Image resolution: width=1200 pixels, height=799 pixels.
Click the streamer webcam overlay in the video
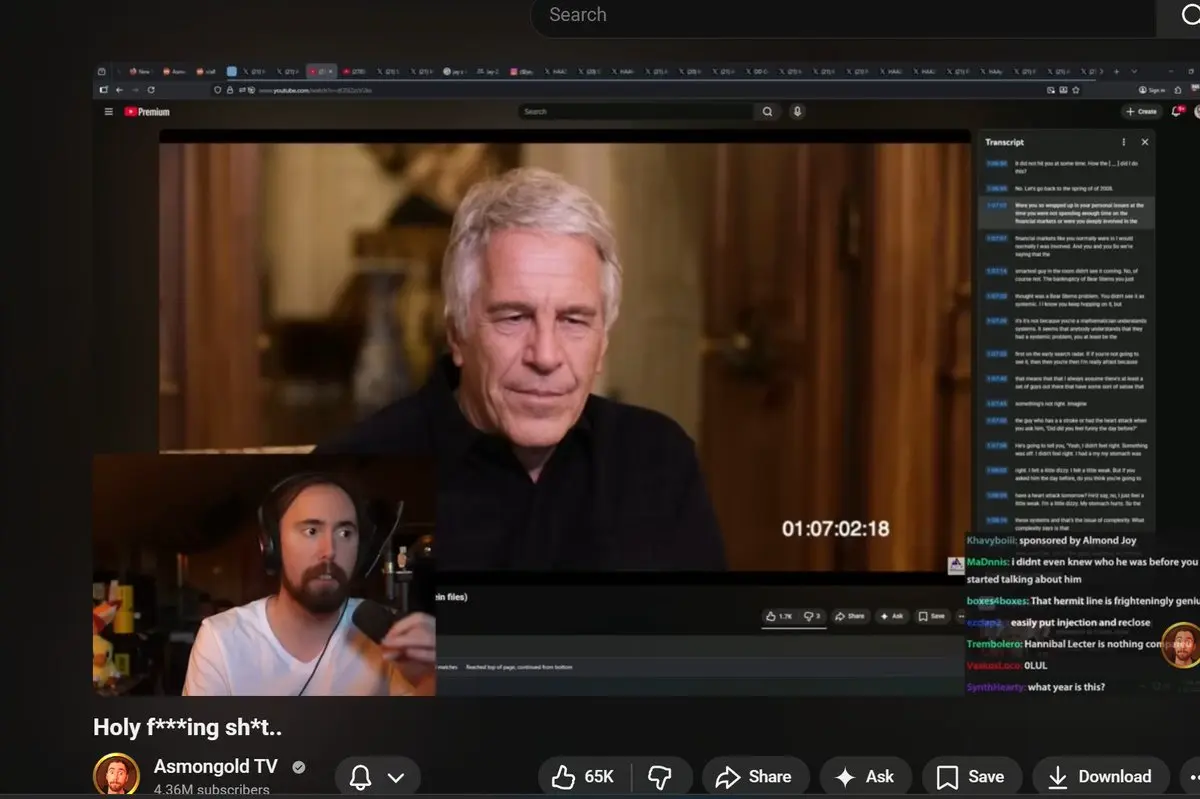tap(264, 575)
